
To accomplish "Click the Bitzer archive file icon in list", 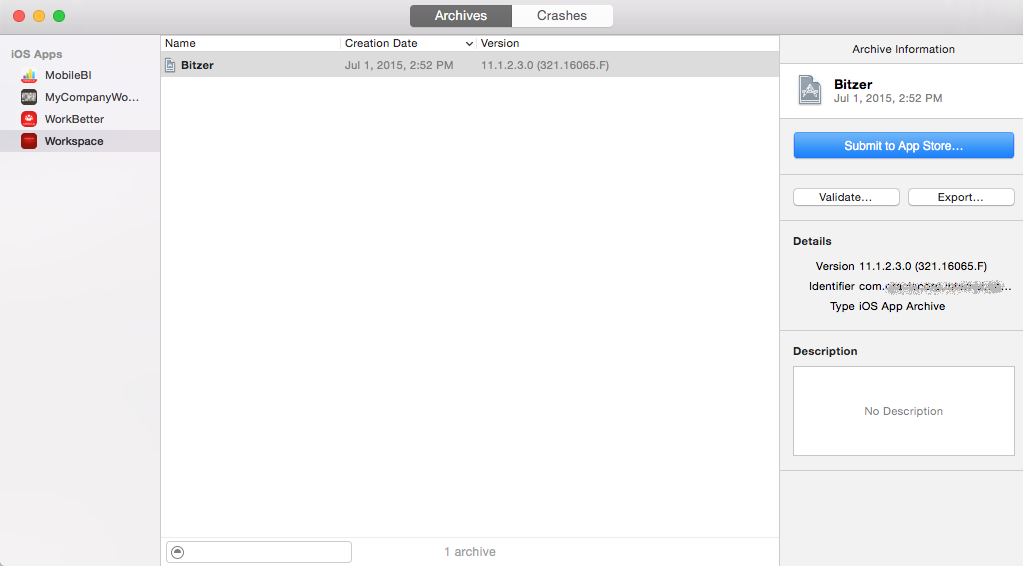I will (170, 65).
